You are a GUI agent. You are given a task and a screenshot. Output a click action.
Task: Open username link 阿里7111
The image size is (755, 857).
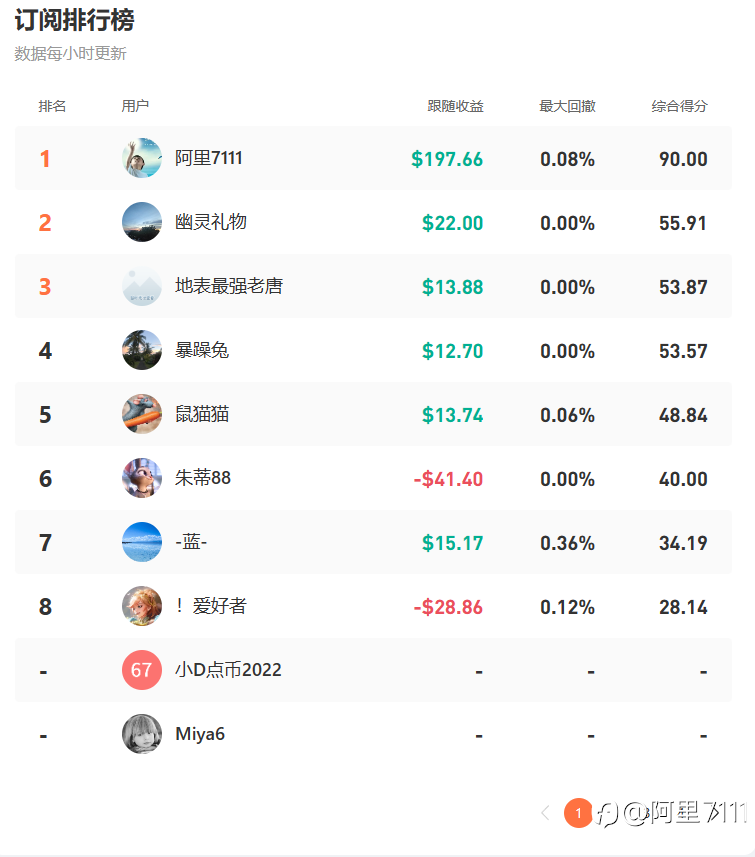(208, 158)
